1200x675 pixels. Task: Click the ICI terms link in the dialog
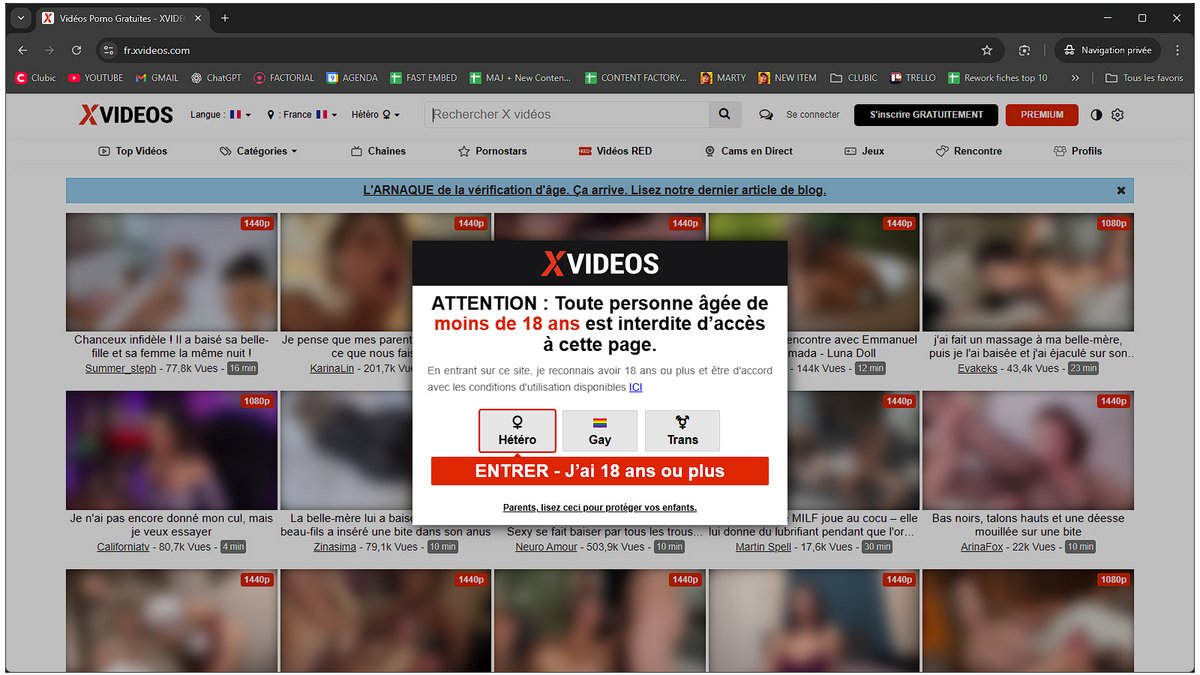635,387
